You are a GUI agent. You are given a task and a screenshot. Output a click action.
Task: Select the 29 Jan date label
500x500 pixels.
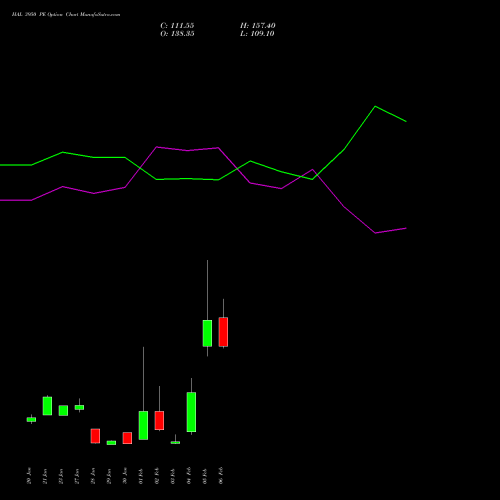click(x=109, y=476)
